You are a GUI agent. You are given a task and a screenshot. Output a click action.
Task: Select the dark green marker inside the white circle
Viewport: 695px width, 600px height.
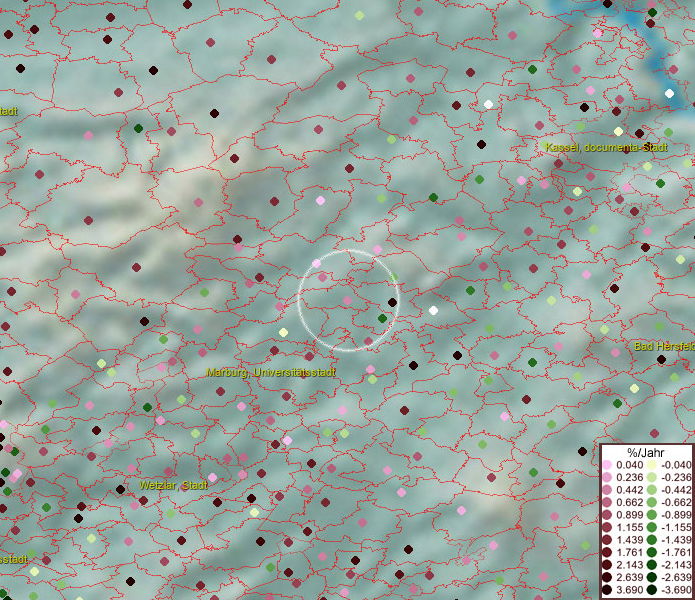pyautogui.click(x=382, y=319)
